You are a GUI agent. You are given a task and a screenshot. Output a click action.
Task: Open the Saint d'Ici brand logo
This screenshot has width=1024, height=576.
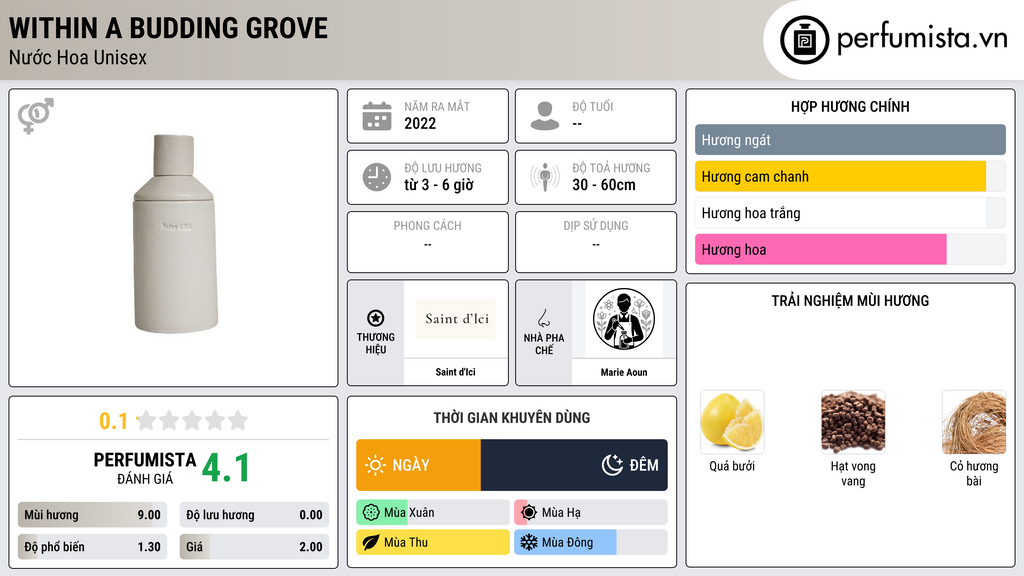[x=456, y=319]
